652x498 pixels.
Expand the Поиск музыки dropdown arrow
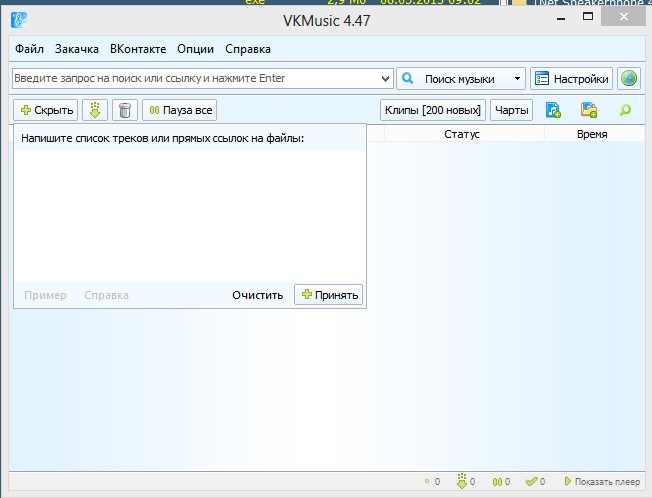click(x=517, y=79)
